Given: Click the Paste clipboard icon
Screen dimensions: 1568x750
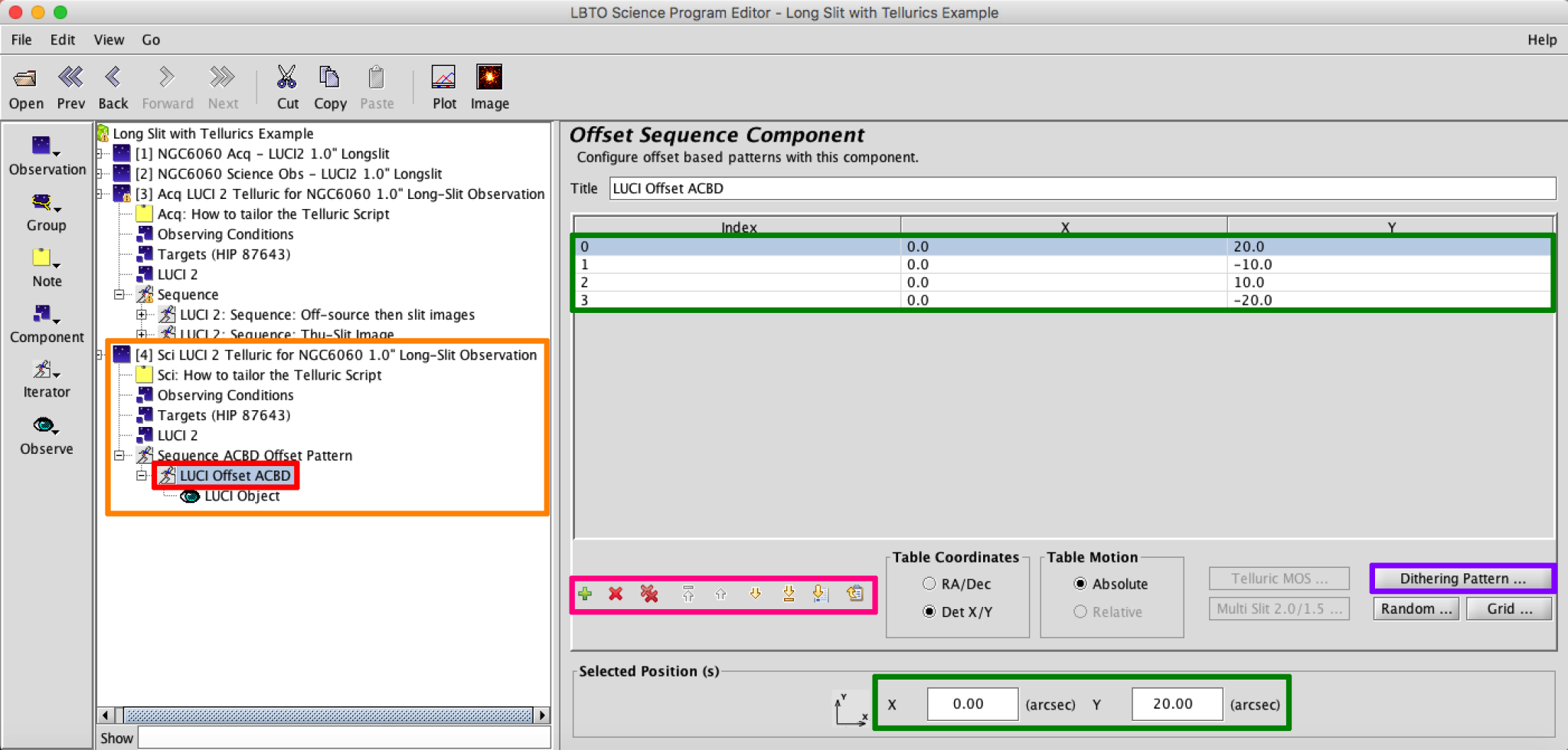Looking at the screenshot, I should click(376, 77).
